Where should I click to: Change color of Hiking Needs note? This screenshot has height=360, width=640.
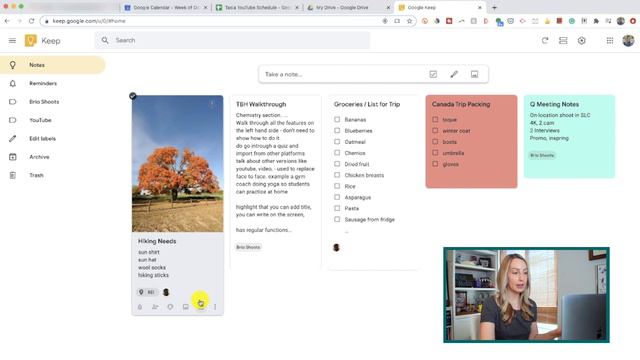coord(170,307)
